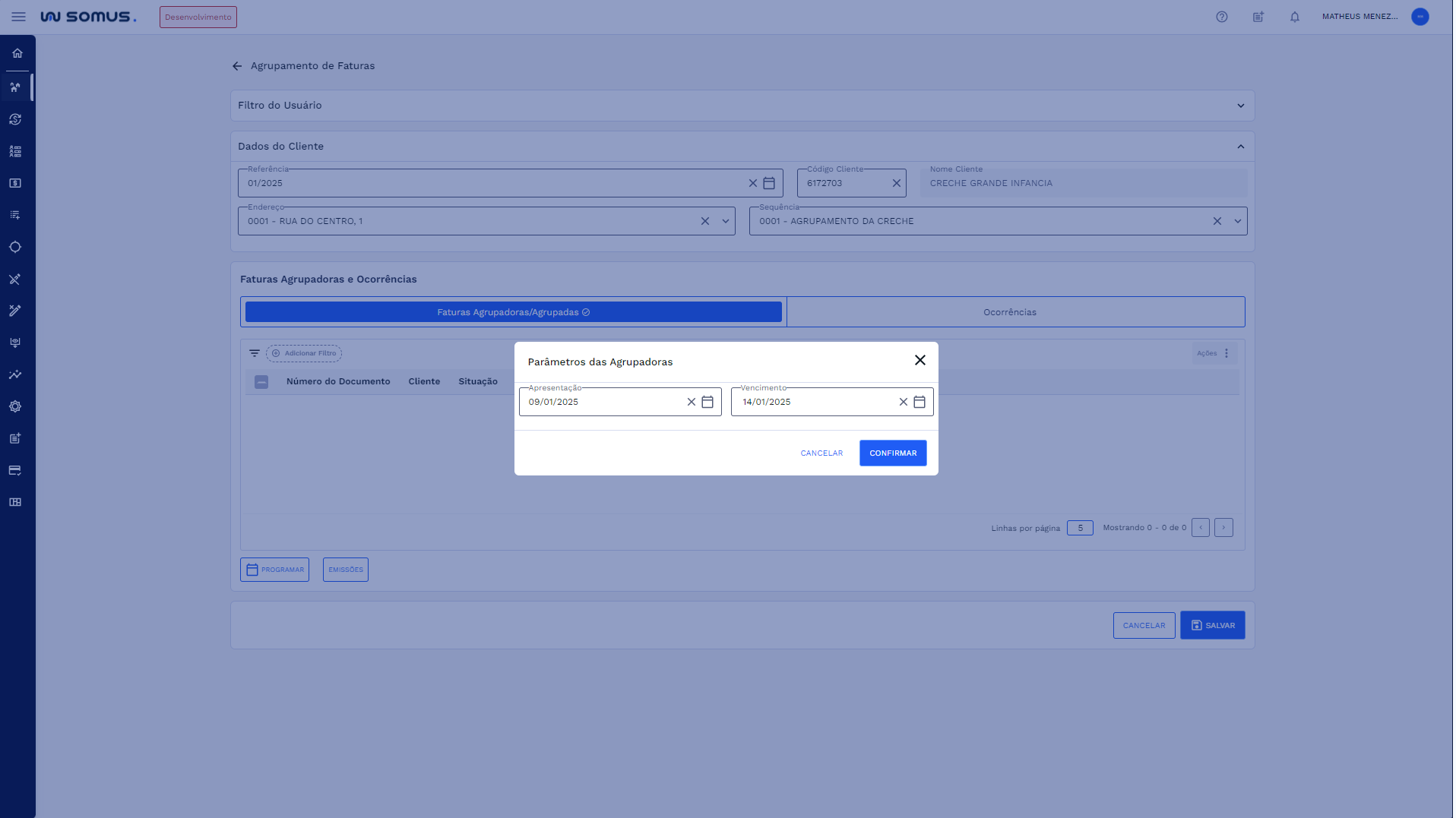1456x818 pixels.
Task: Expand the Filtro do Usuário panel
Action: point(1240,106)
